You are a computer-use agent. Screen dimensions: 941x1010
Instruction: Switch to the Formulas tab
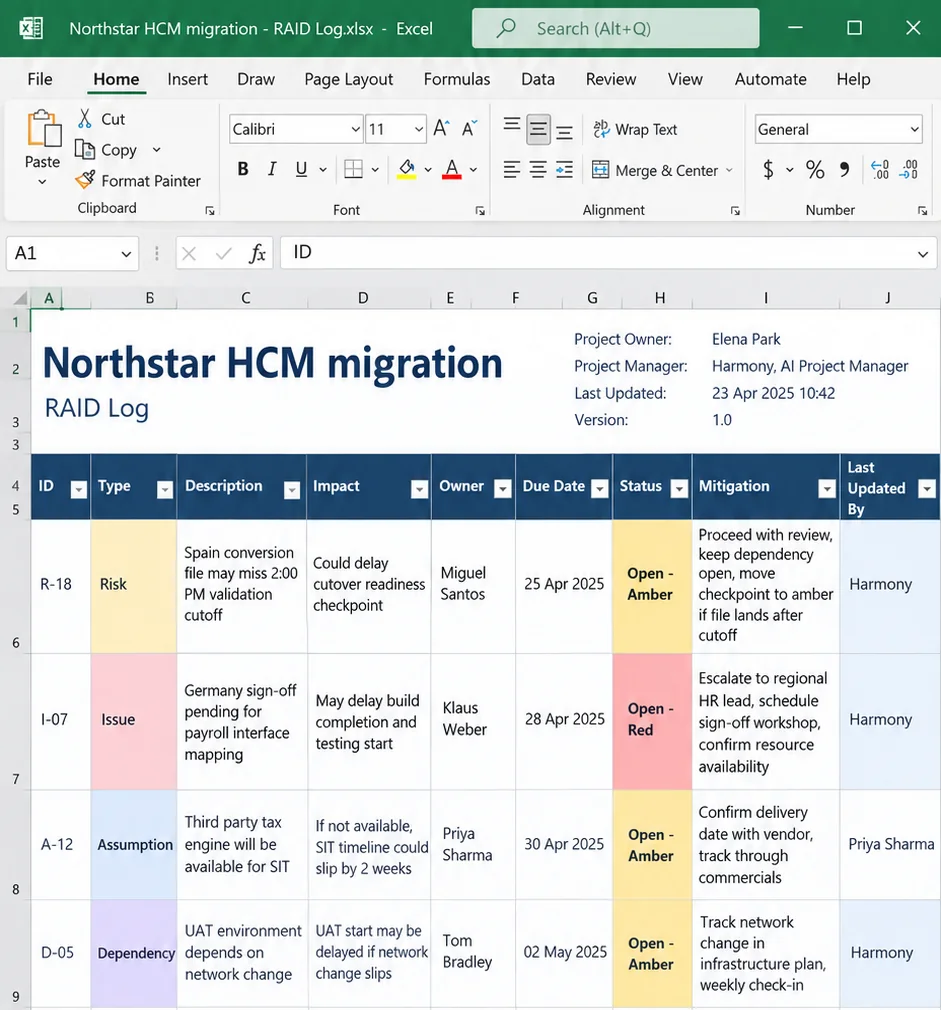457,79
